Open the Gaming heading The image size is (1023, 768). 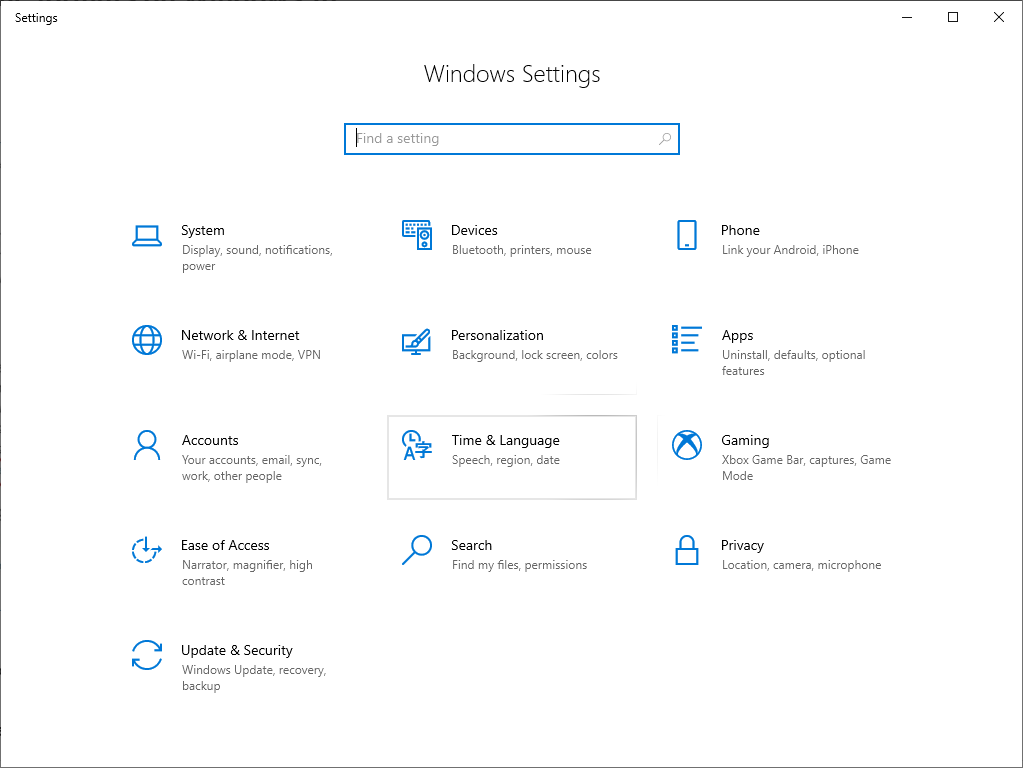click(745, 440)
